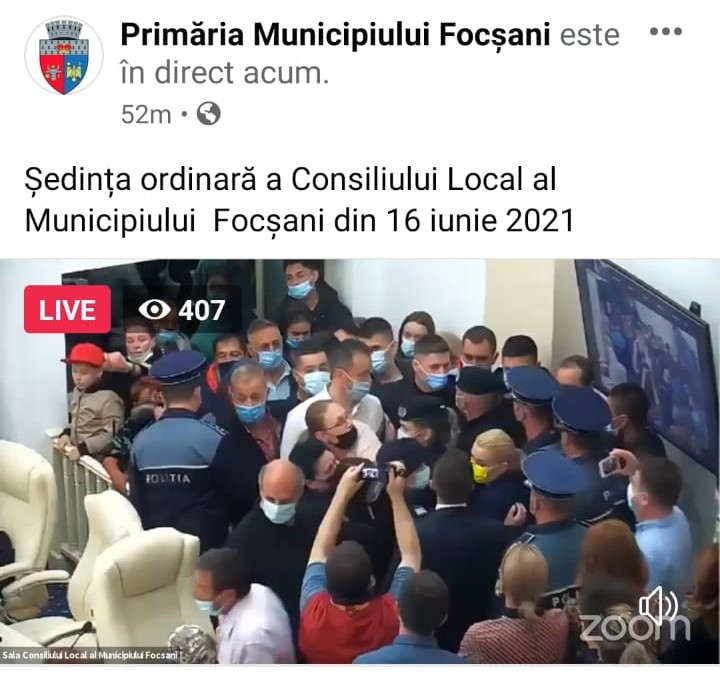Click the globe public privacy icon
Viewport: 720px width, 689px height.
coord(208,113)
